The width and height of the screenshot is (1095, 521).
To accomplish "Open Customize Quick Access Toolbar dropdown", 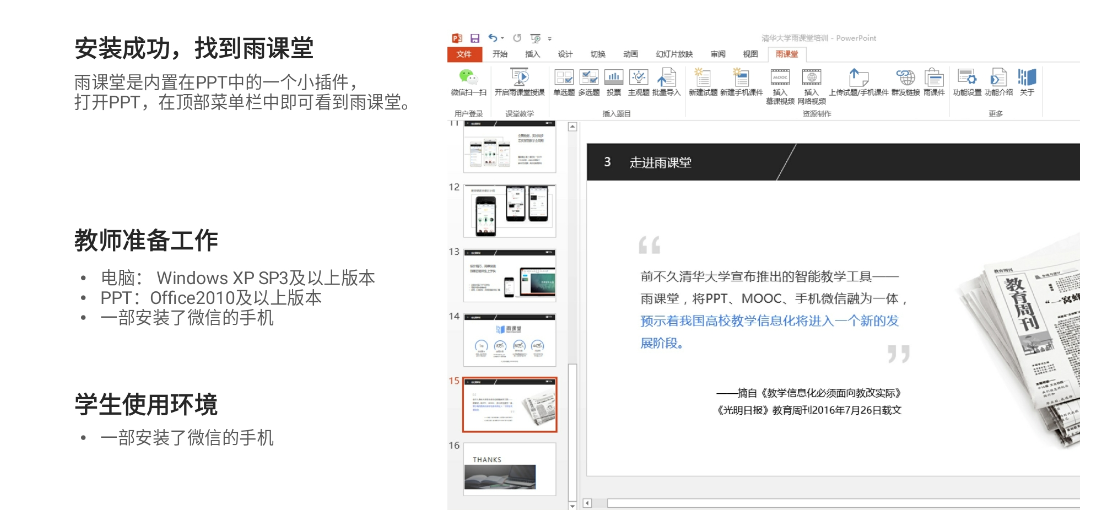I will click(x=550, y=38).
